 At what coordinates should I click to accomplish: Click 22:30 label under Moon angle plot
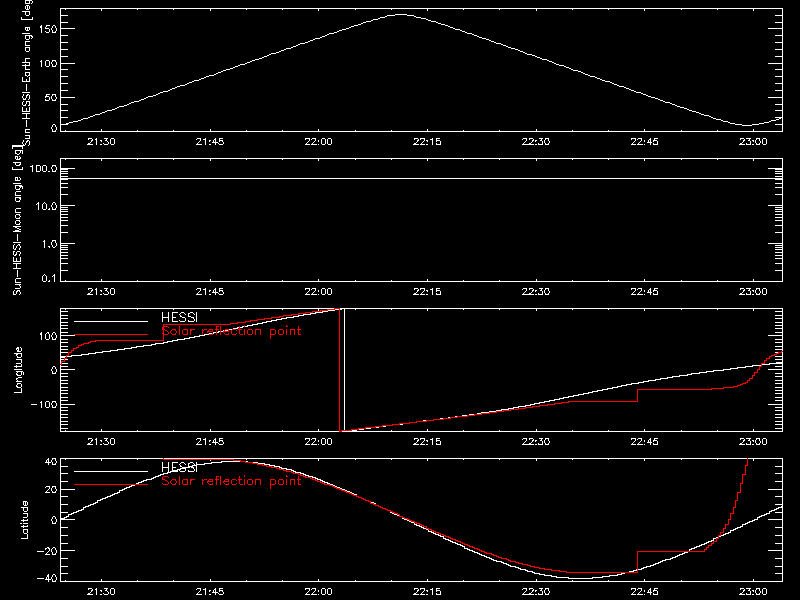536,292
